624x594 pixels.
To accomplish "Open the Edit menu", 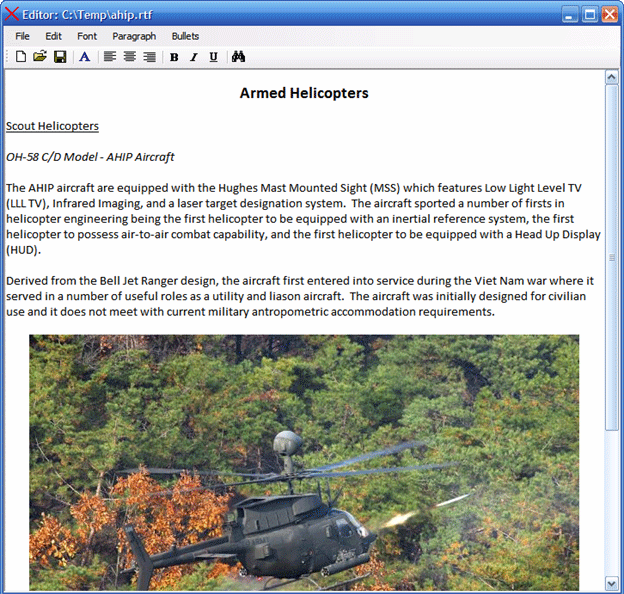I will [53, 36].
